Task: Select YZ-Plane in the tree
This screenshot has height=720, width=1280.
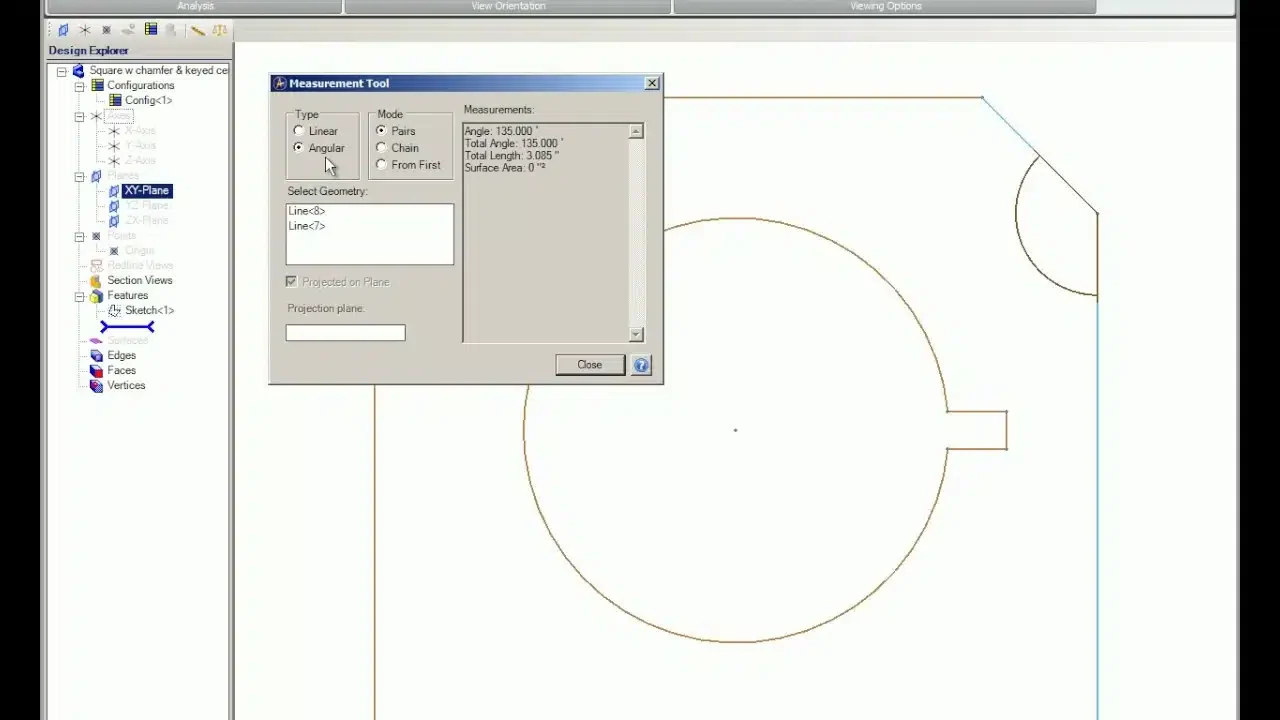Action: pos(146,205)
